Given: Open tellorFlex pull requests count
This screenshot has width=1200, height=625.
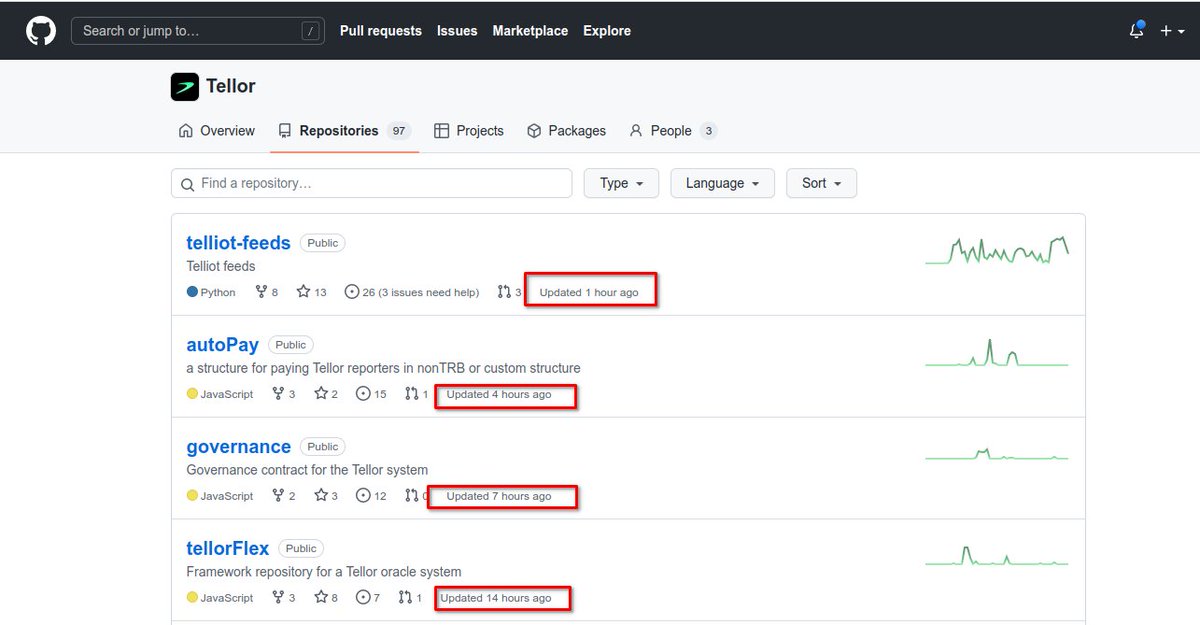Looking at the screenshot, I should 410,598.
